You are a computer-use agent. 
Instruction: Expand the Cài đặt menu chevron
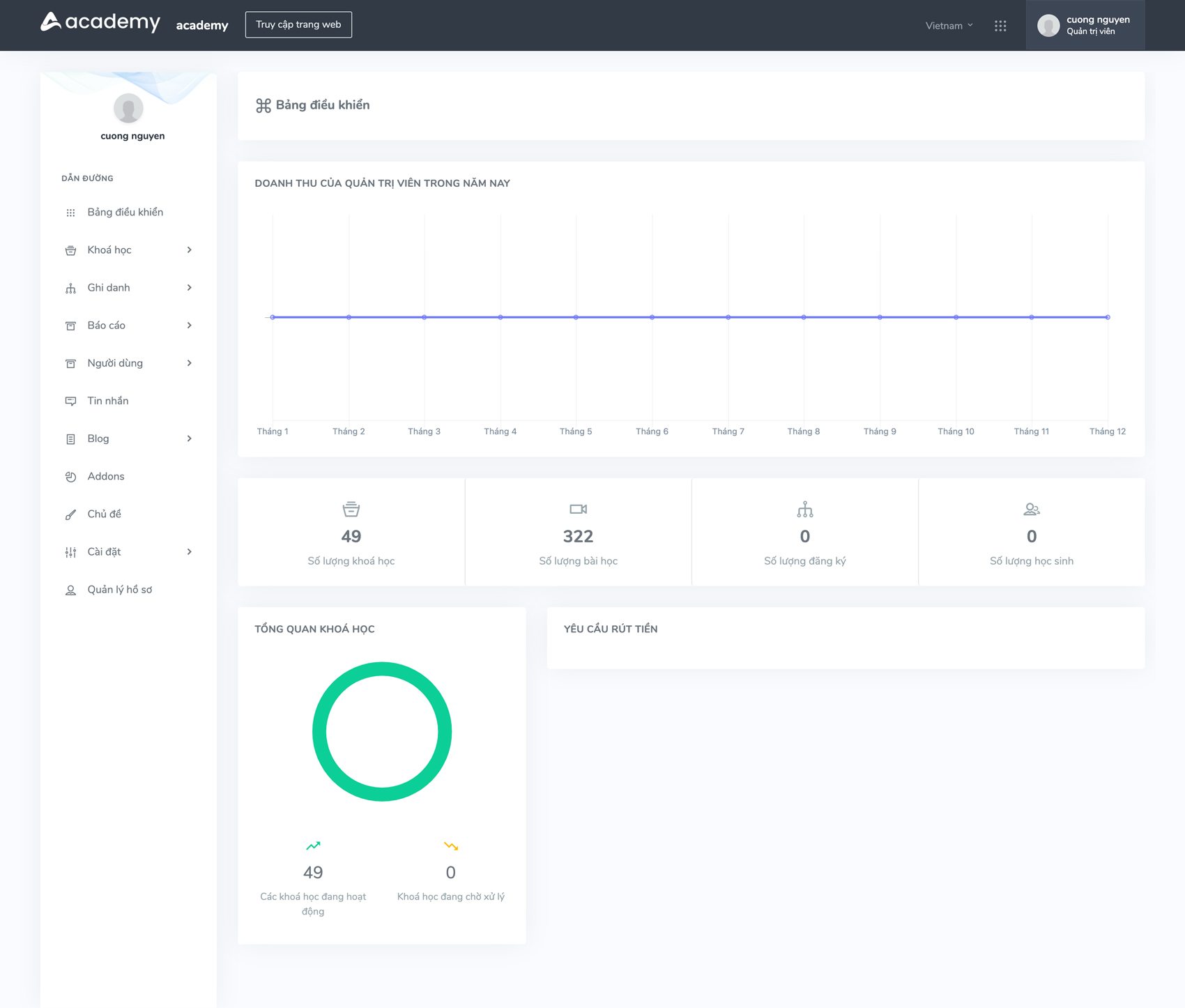(x=190, y=551)
